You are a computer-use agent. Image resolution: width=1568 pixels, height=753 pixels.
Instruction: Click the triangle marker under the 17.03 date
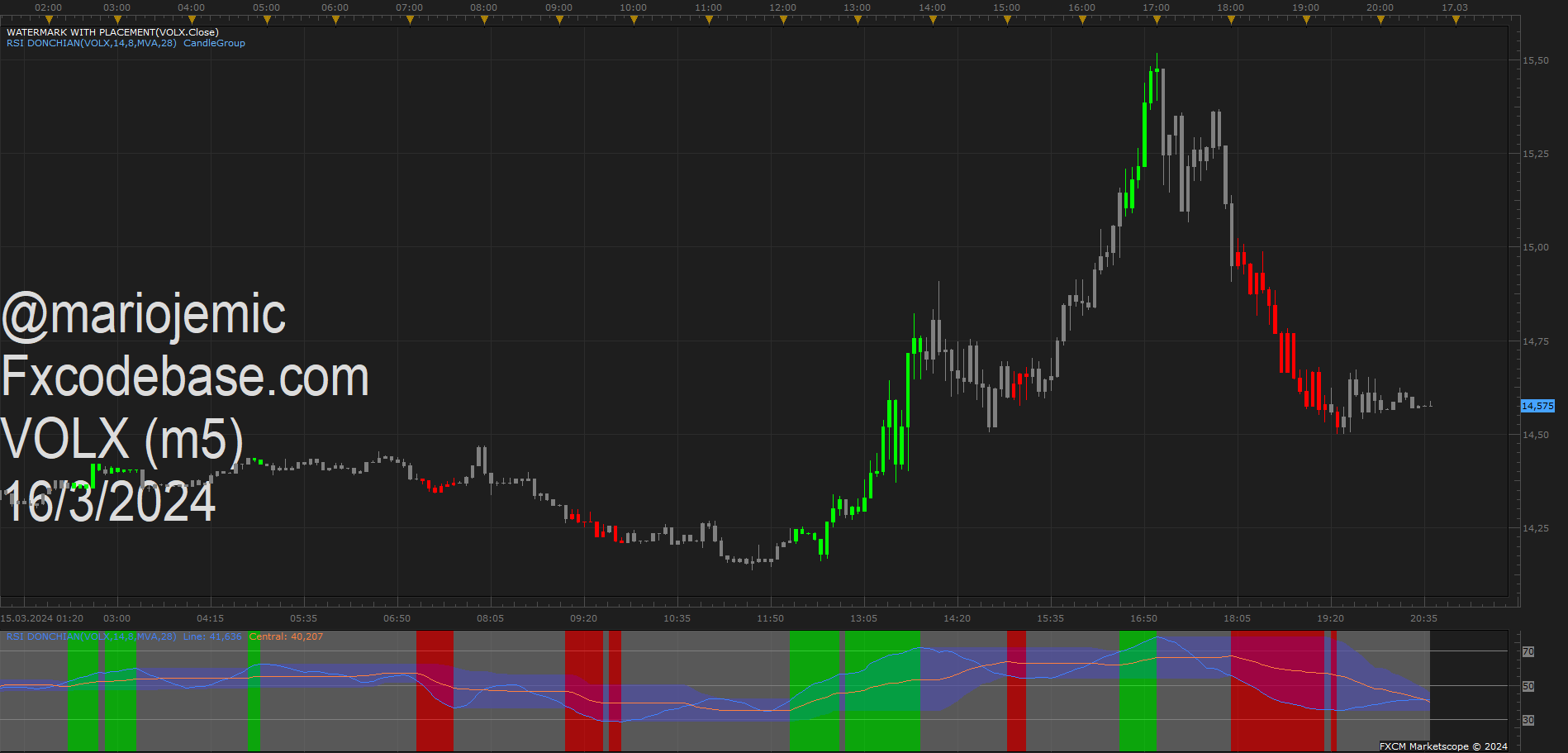pos(1456,20)
